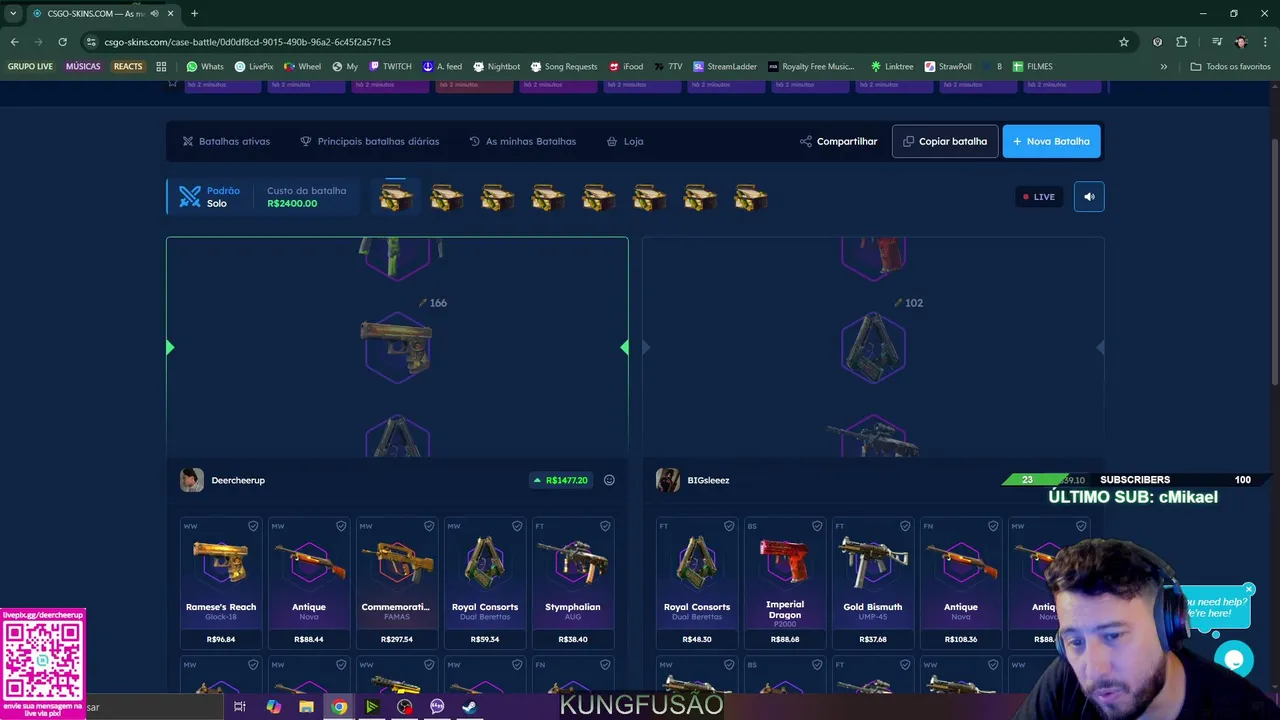Bookmark this page with the star icon

point(1124,42)
